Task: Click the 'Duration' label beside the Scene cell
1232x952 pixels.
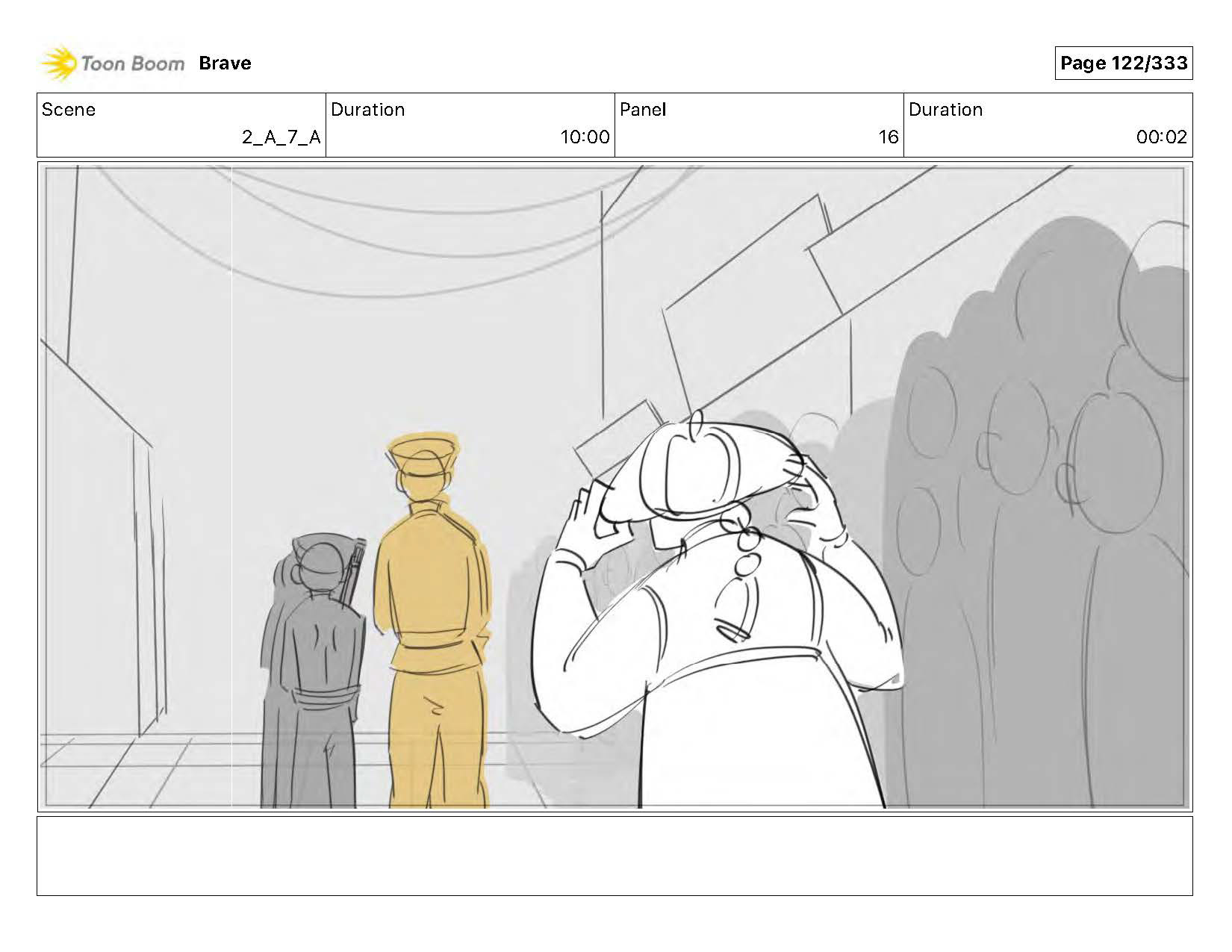Action: [x=367, y=110]
